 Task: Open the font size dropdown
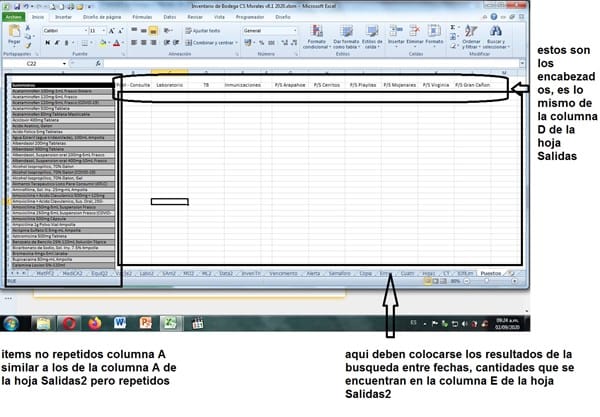point(104,31)
